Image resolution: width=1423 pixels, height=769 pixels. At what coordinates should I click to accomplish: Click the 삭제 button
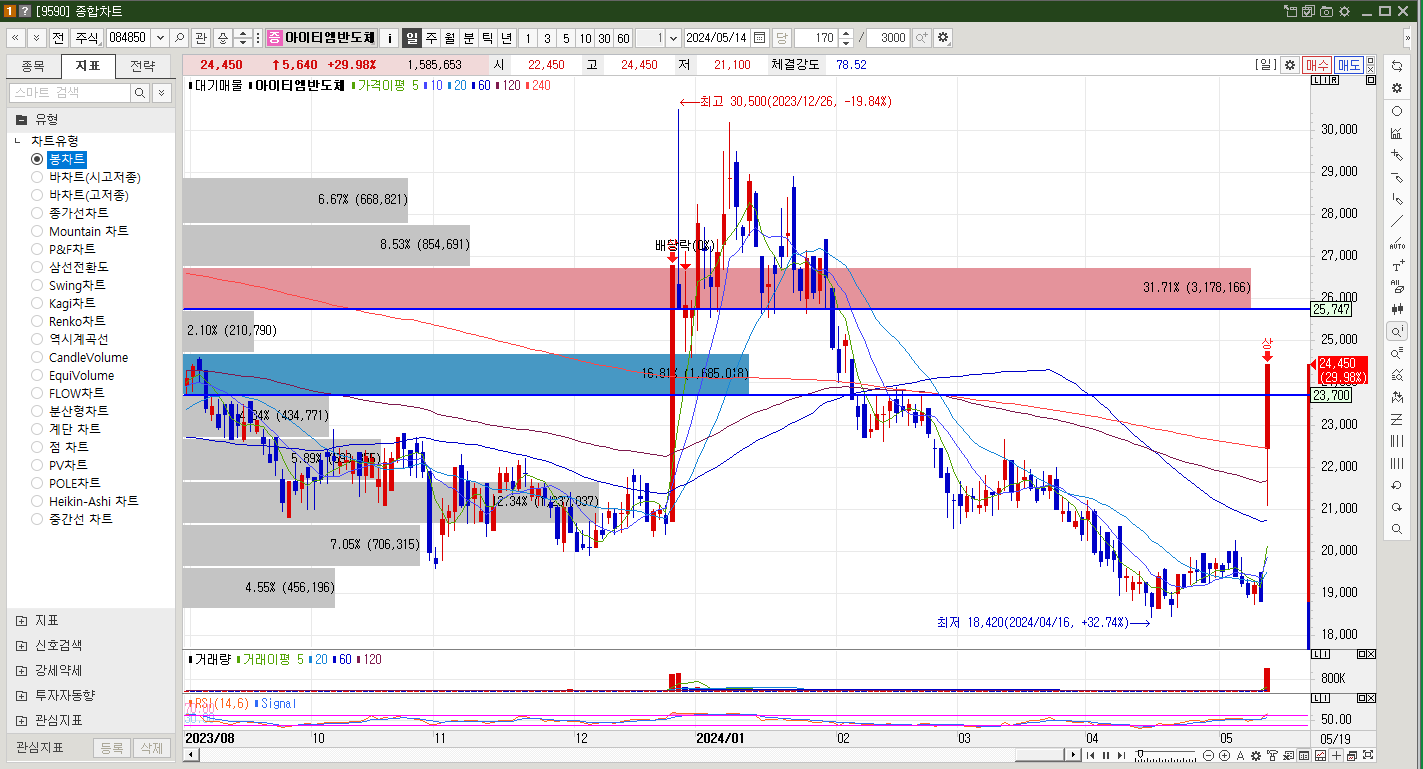point(151,748)
